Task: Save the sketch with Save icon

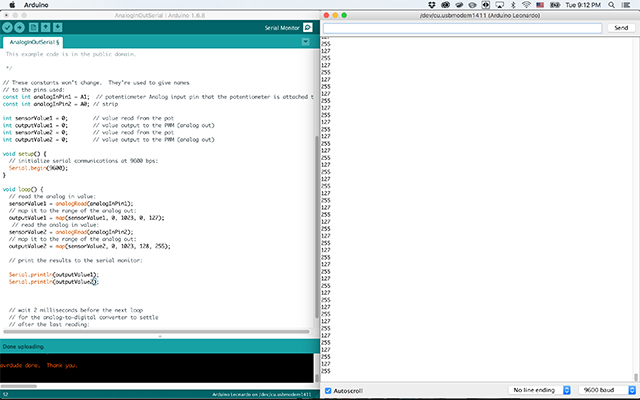Action: tap(58, 27)
